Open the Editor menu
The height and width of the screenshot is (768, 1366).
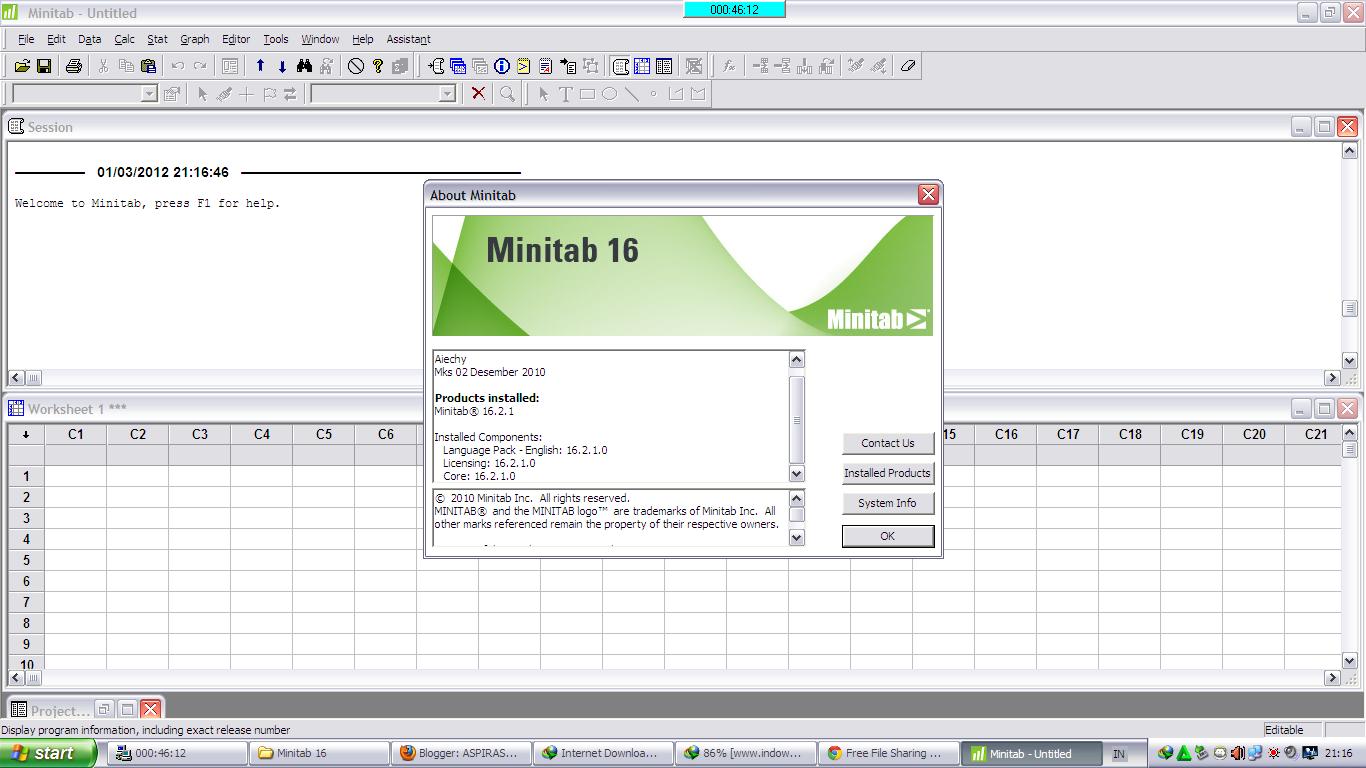[236, 39]
